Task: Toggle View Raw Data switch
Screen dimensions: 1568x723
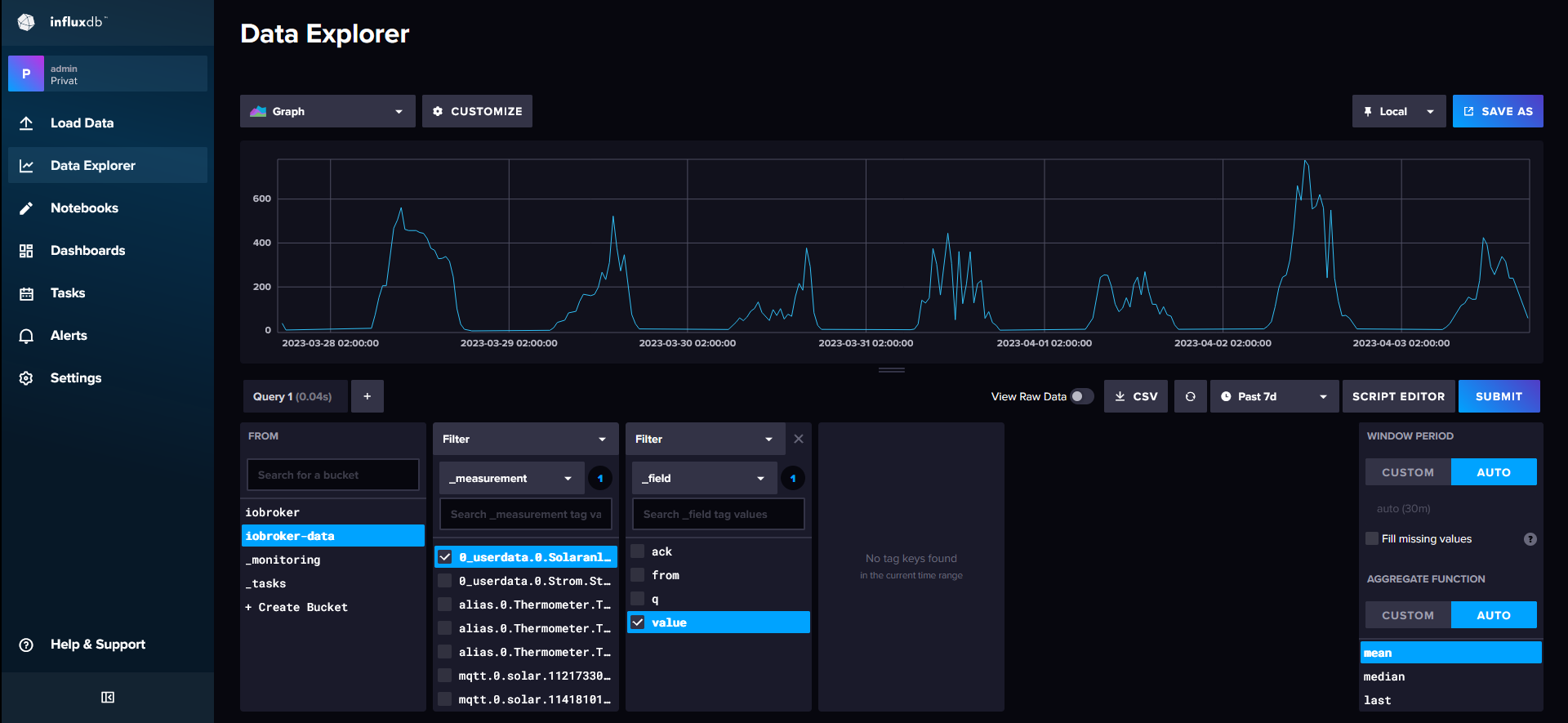Action: click(1082, 396)
